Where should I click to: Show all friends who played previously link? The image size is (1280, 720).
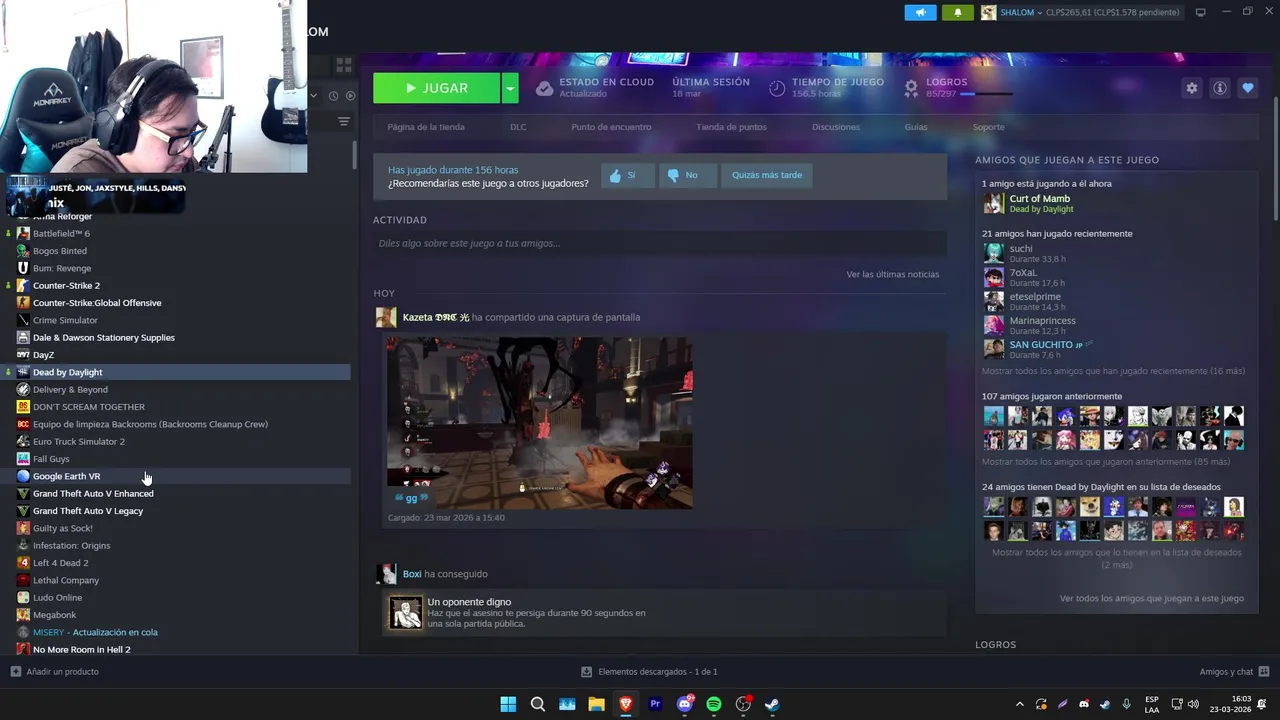tap(1106, 462)
